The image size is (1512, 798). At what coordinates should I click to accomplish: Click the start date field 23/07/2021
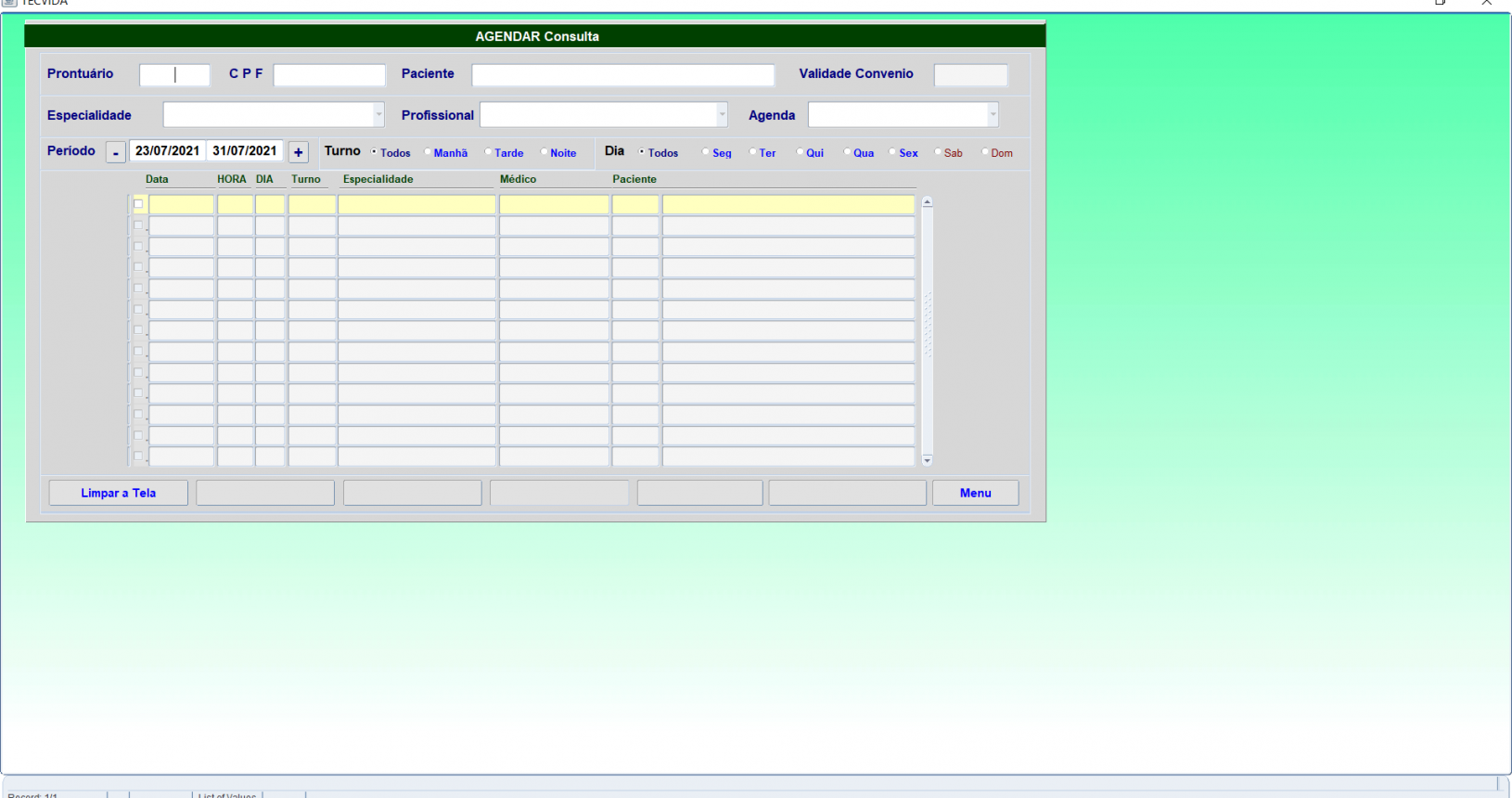167,151
